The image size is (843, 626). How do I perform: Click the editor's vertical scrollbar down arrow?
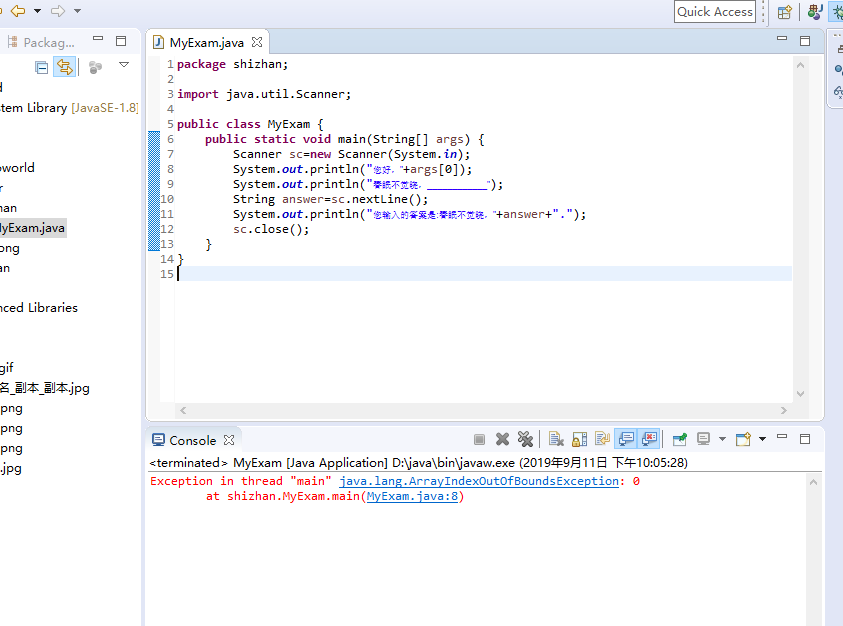[800, 394]
